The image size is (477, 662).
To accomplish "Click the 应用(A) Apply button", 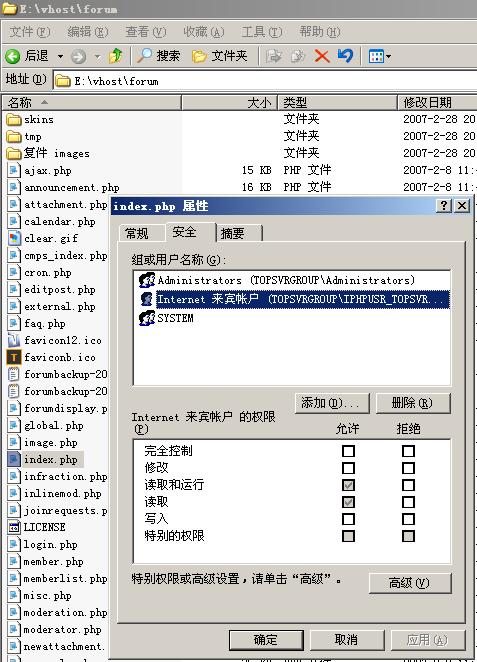I will click(428, 640).
